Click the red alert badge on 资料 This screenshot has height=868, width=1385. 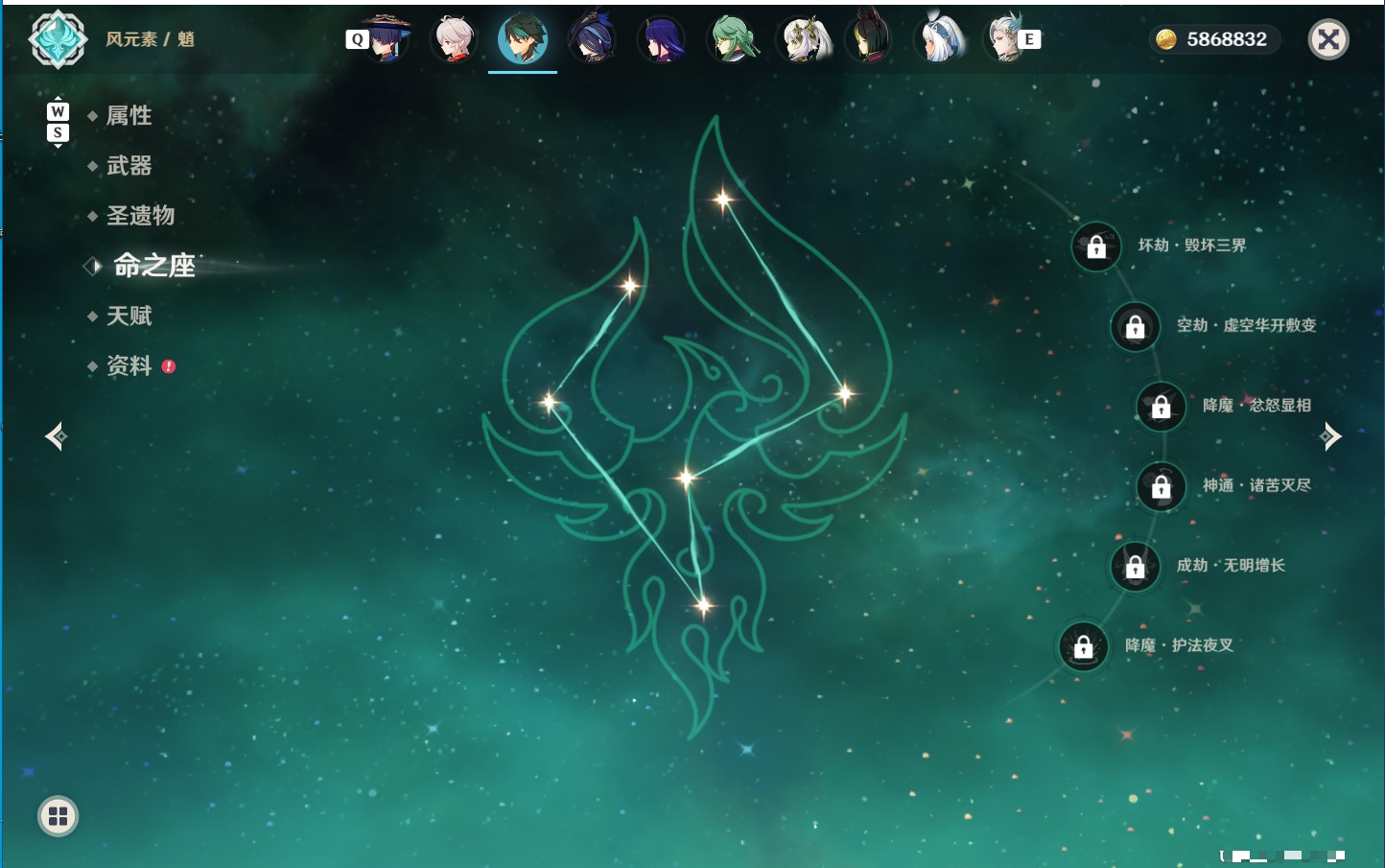pos(169,366)
